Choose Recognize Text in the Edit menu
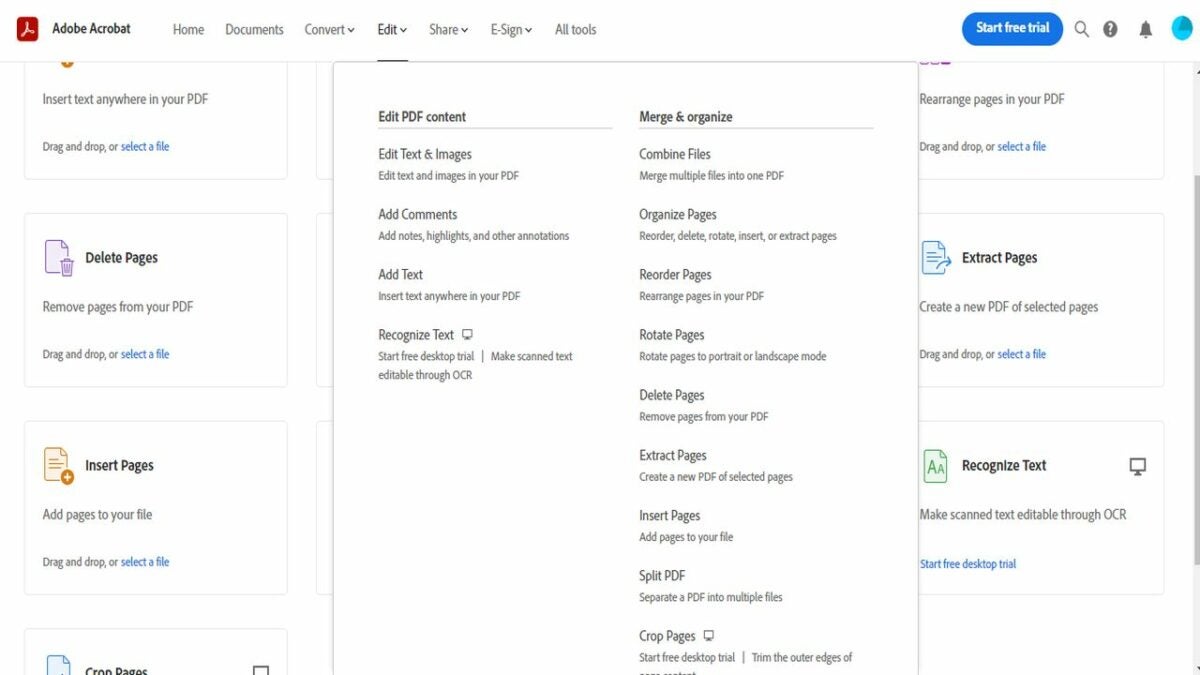This screenshot has width=1200, height=675. click(416, 335)
